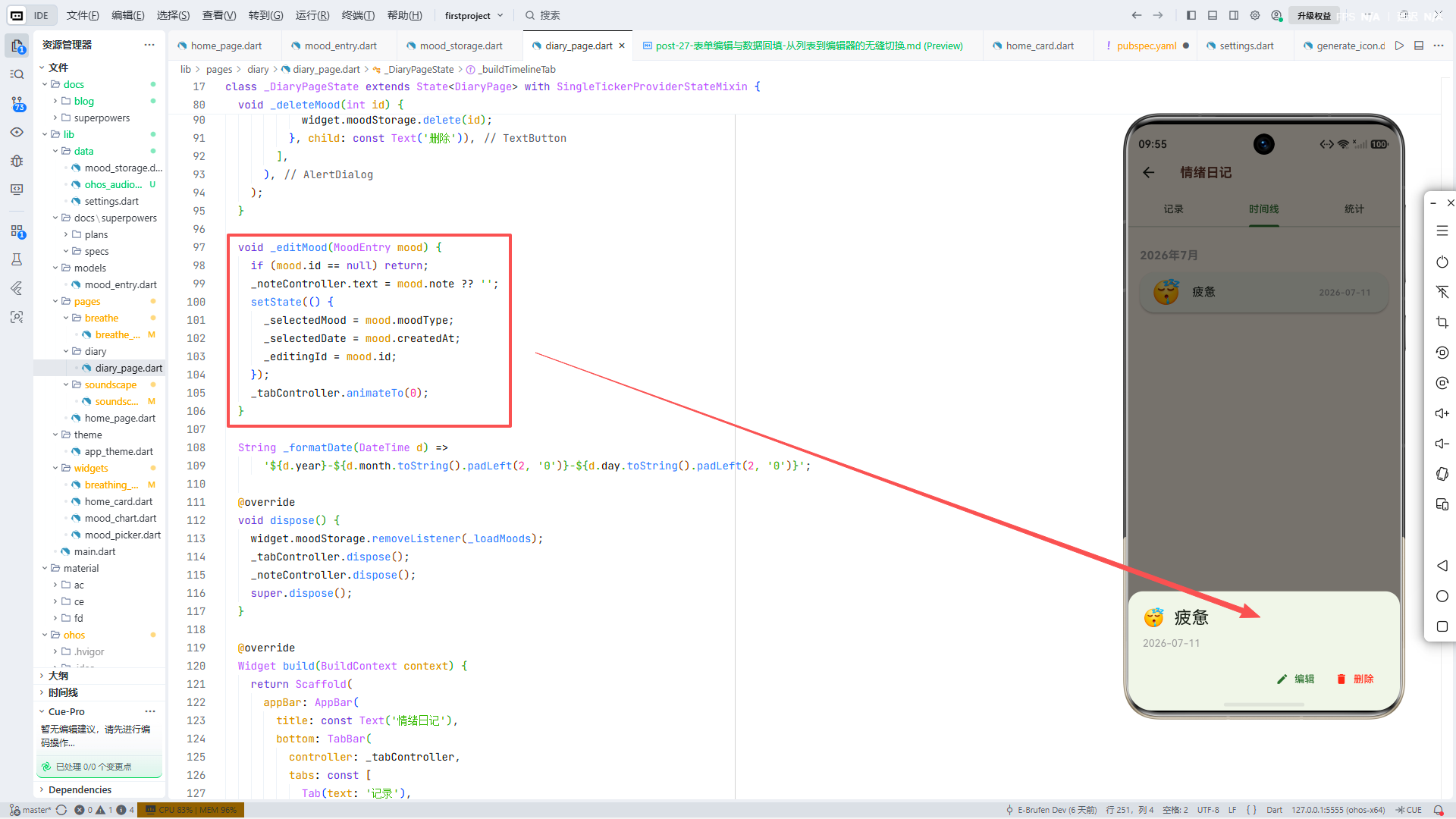
Task: Click the Run triangle icon in editor toolbar
Action: click(x=1399, y=45)
